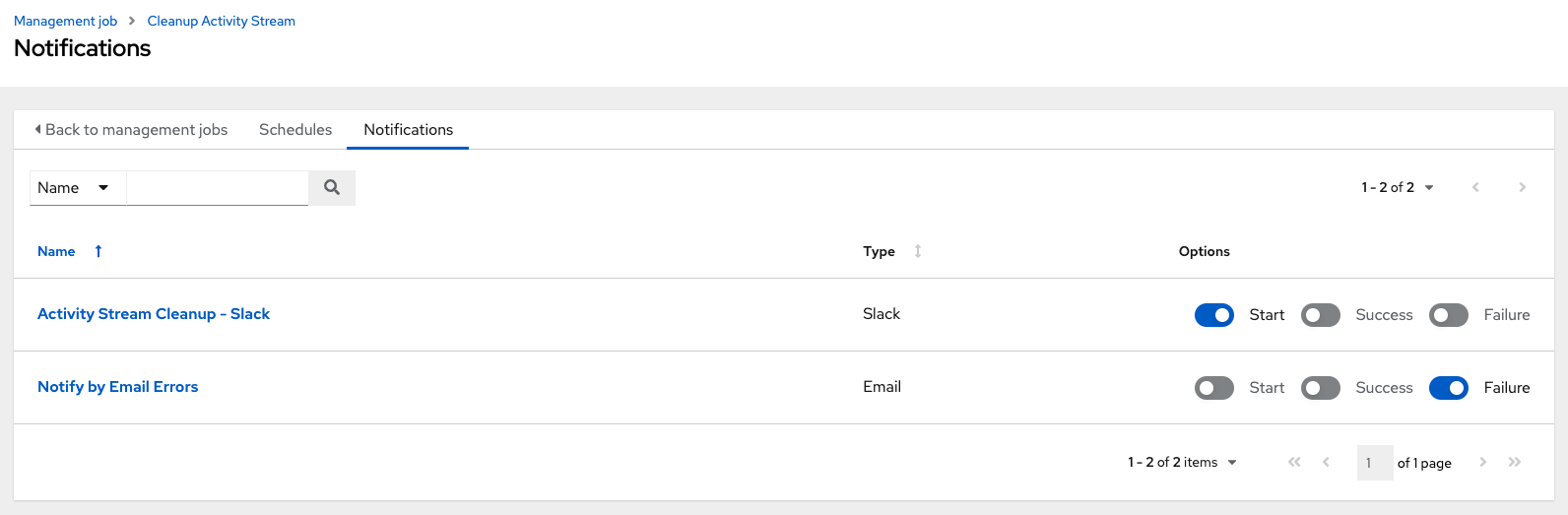Switch to the Schedules tab

coord(295,130)
